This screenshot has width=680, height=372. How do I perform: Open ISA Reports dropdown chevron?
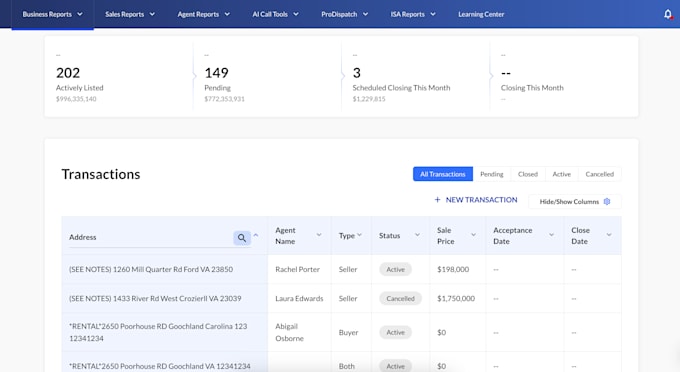pyautogui.click(x=433, y=14)
